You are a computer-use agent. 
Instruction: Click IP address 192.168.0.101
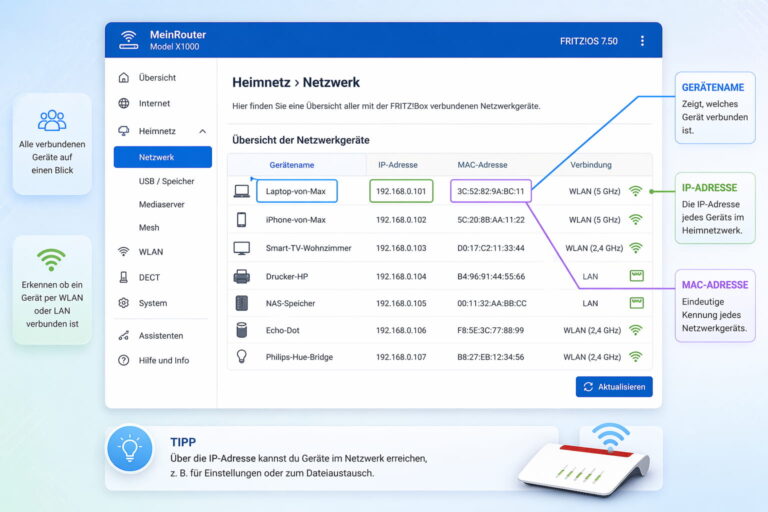click(401, 191)
